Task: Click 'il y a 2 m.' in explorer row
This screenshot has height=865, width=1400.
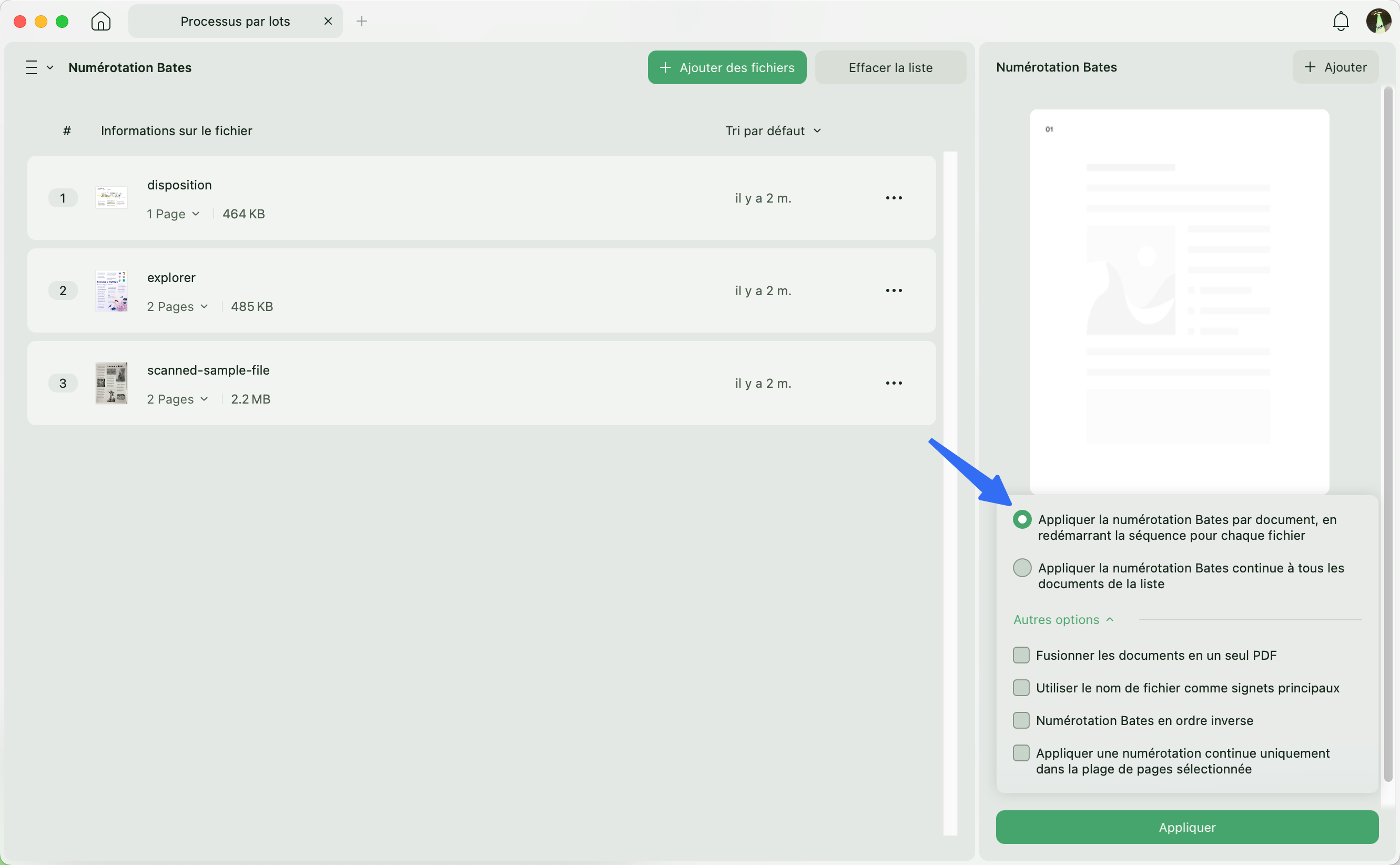Action: pyautogui.click(x=763, y=290)
